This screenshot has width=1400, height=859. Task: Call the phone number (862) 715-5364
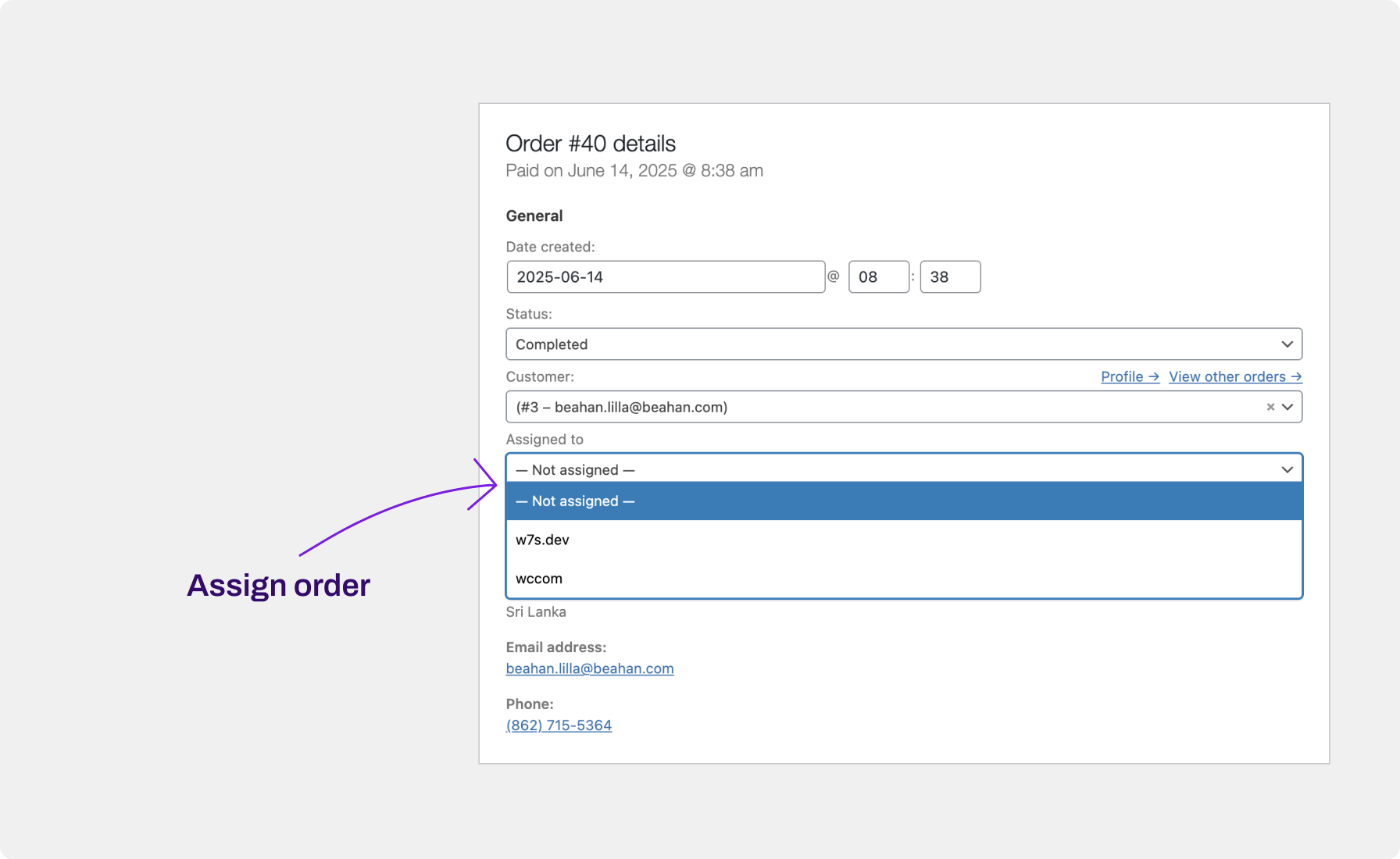coord(559,725)
